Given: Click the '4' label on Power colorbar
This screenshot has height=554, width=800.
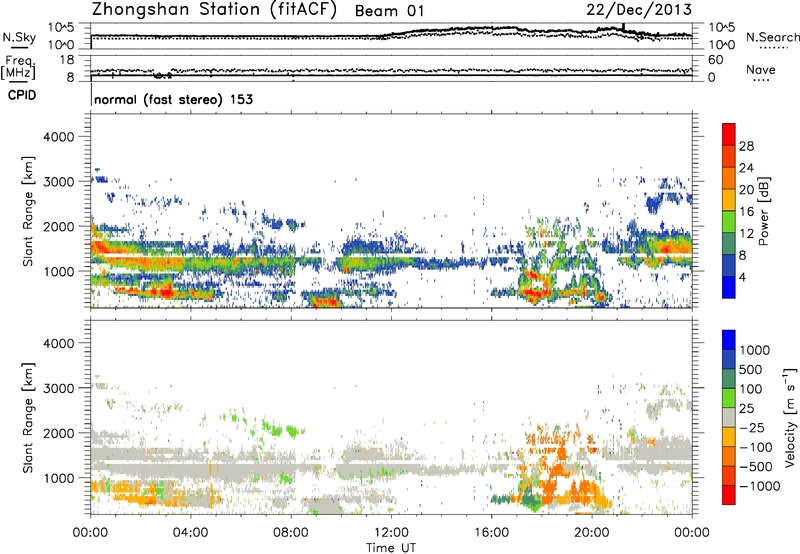Looking at the screenshot, I should pos(743,278).
